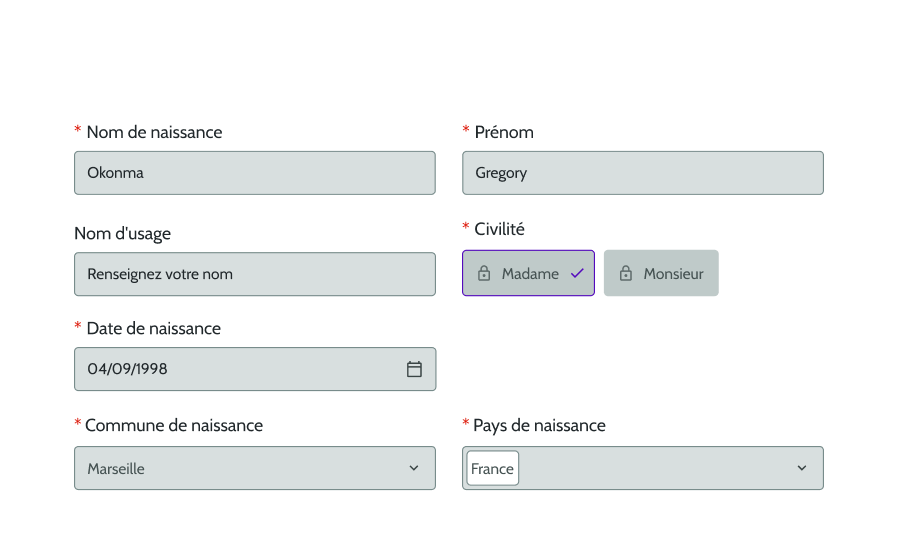
Task: Focus the Prénom field with Gregory
Action: (x=643, y=173)
